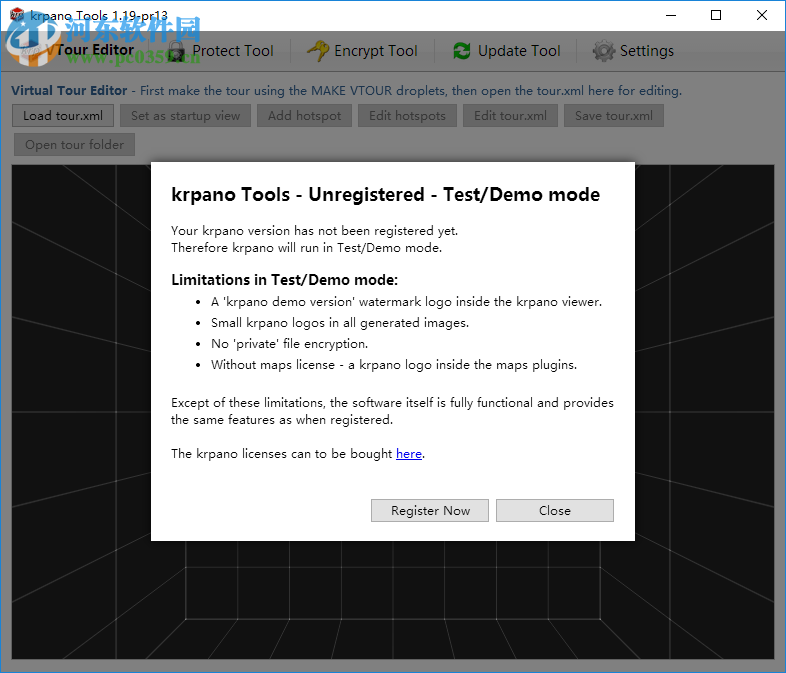Switch to the Protect Tool tab

pos(221,51)
